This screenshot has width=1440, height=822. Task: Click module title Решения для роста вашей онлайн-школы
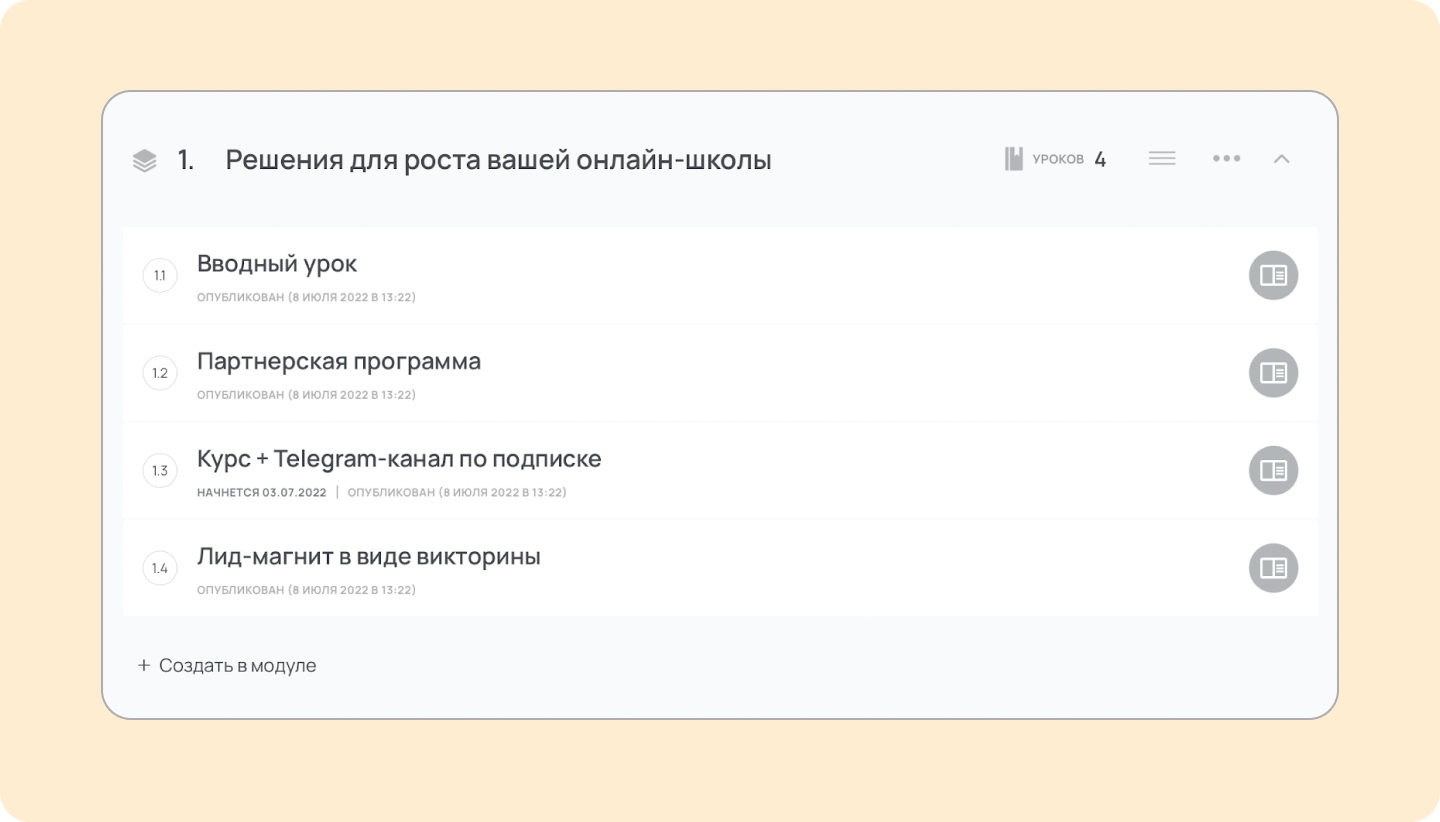point(498,160)
